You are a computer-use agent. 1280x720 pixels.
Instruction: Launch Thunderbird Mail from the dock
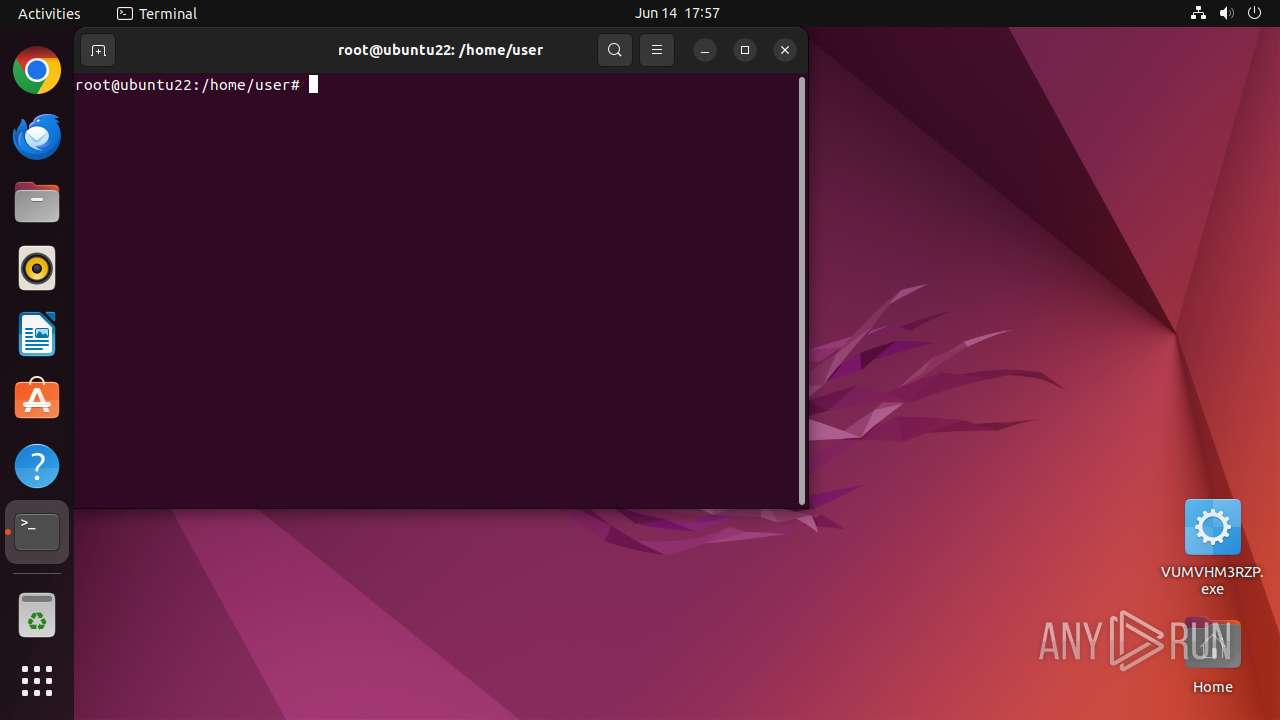tap(37, 137)
